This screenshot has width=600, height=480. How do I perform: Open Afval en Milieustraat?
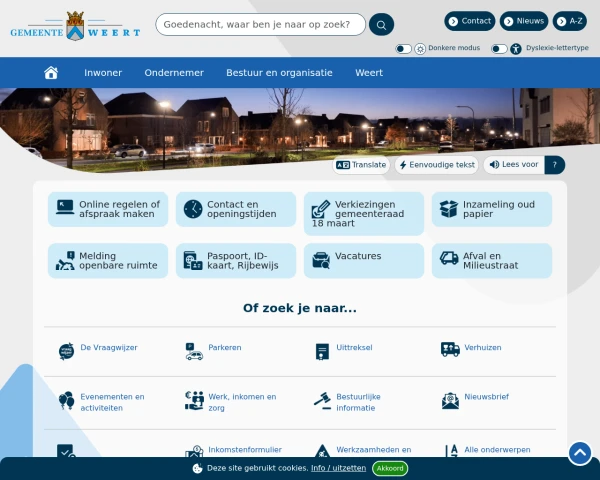[x=492, y=261]
